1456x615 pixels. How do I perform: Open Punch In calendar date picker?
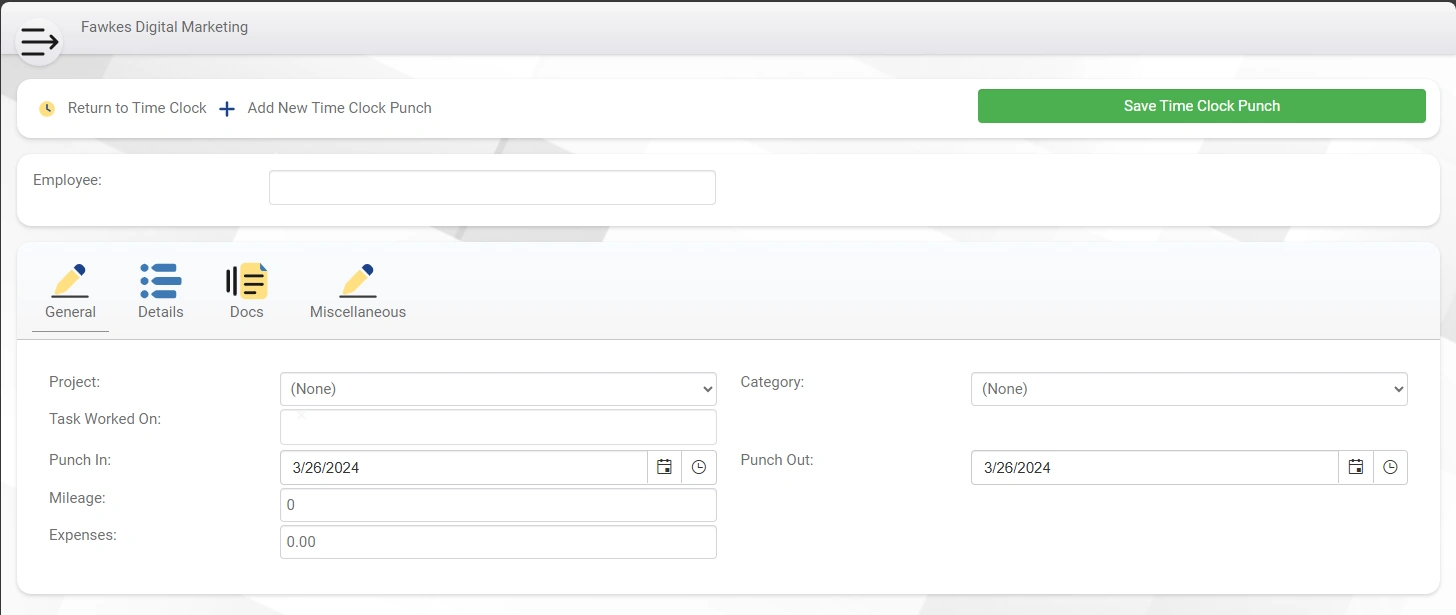664,467
